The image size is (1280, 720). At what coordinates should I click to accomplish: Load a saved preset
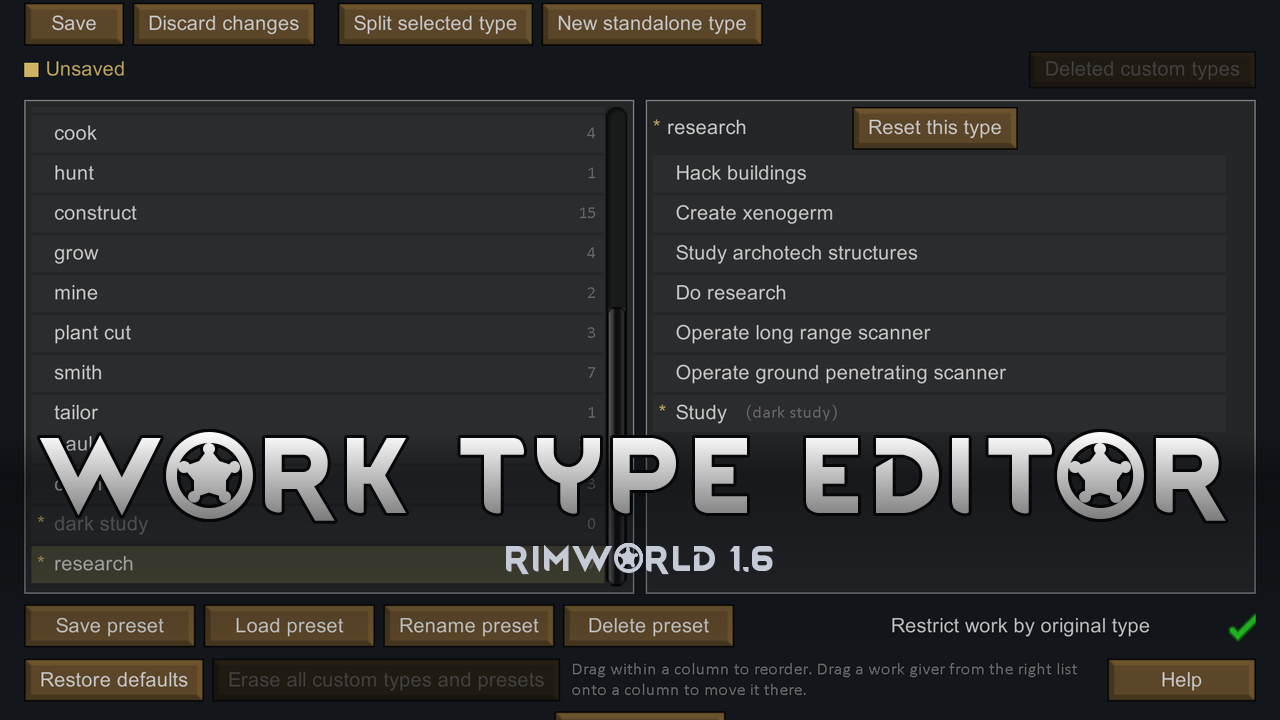(289, 626)
